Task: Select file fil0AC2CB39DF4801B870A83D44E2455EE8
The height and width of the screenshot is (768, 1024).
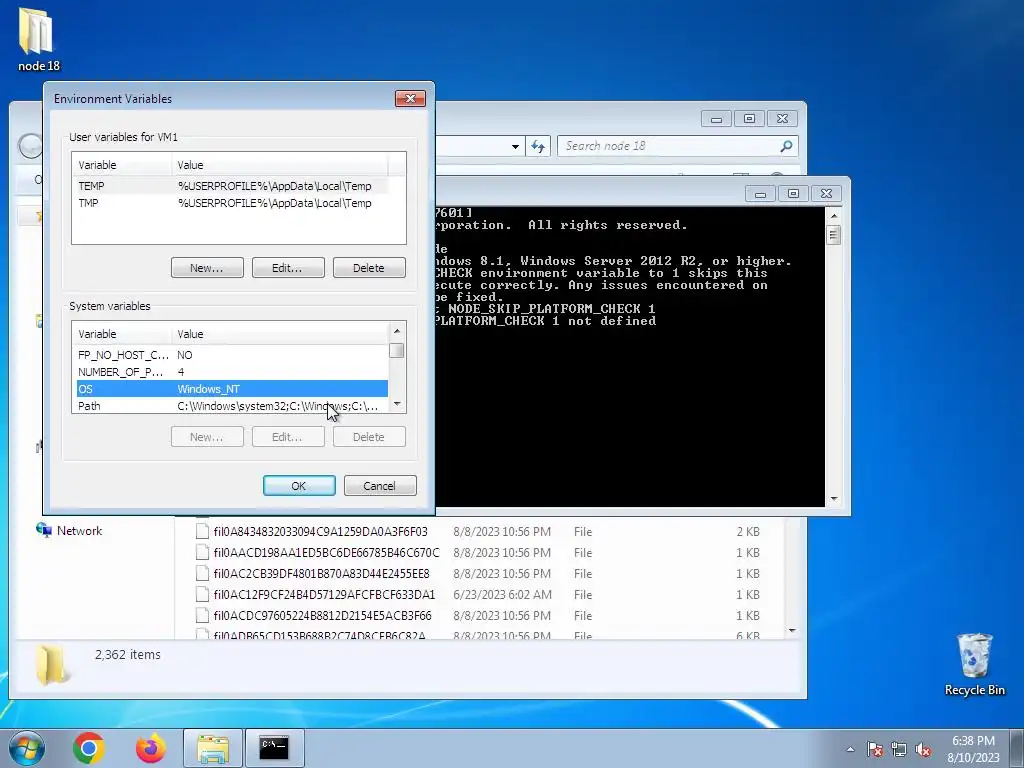Action: (321, 573)
